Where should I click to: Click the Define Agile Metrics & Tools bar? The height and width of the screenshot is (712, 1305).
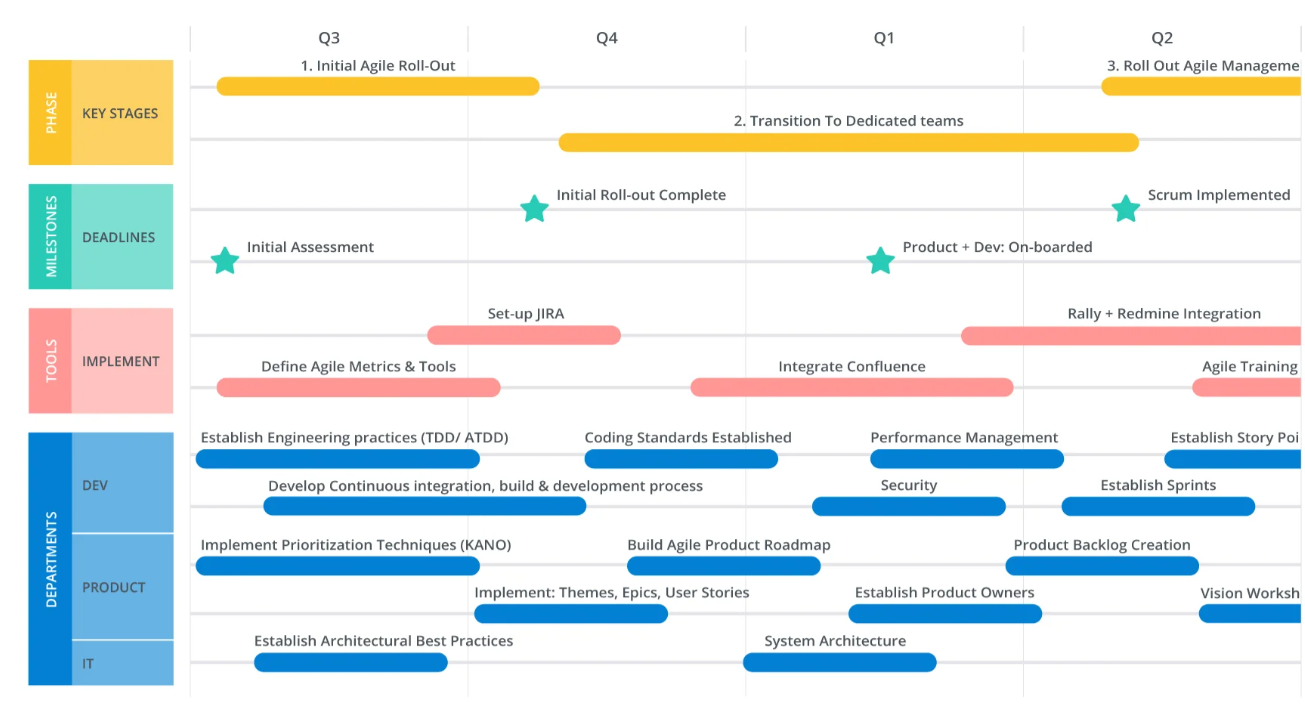click(x=358, y=387)
